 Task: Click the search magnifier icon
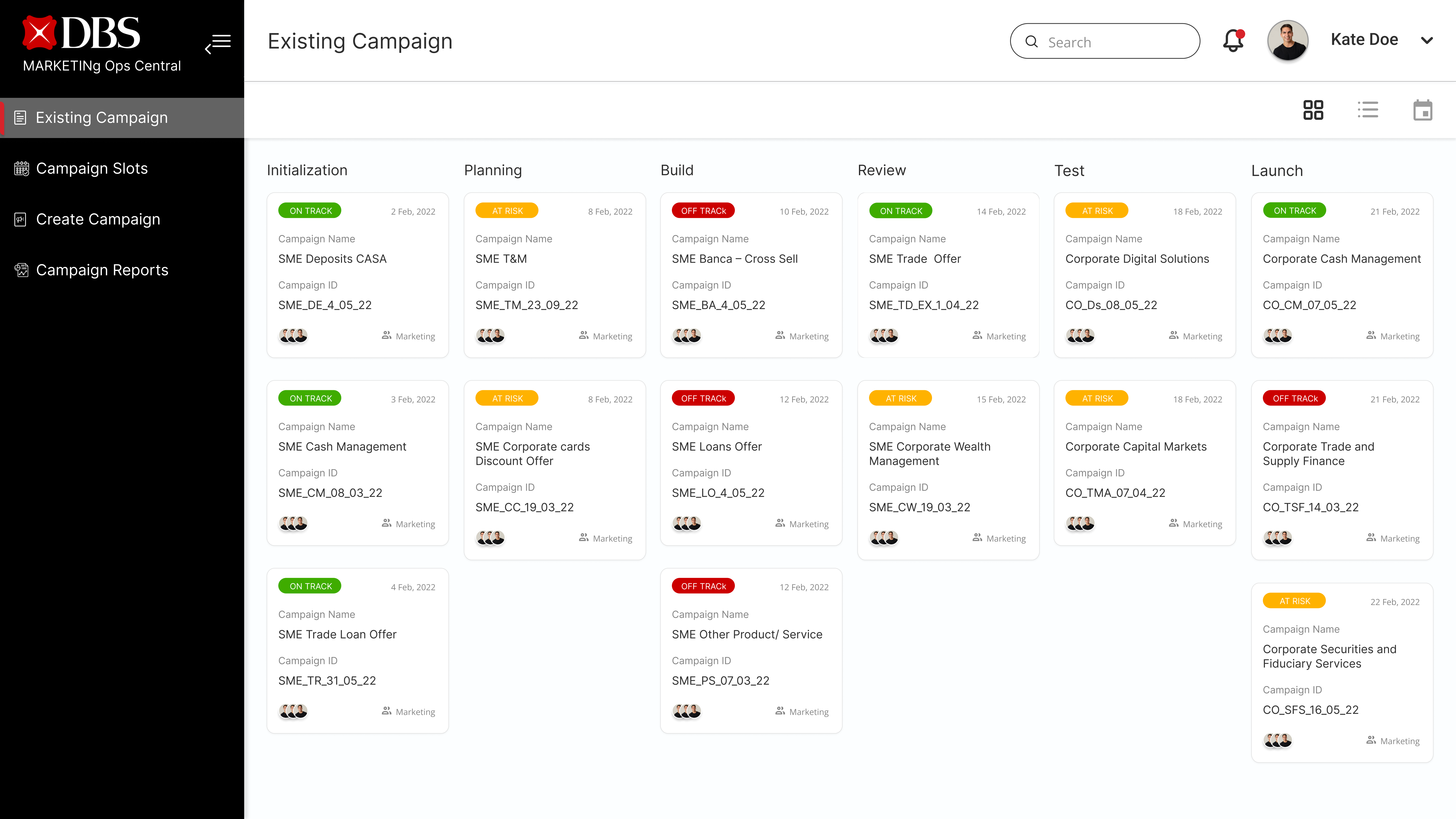pos(1032,42)
